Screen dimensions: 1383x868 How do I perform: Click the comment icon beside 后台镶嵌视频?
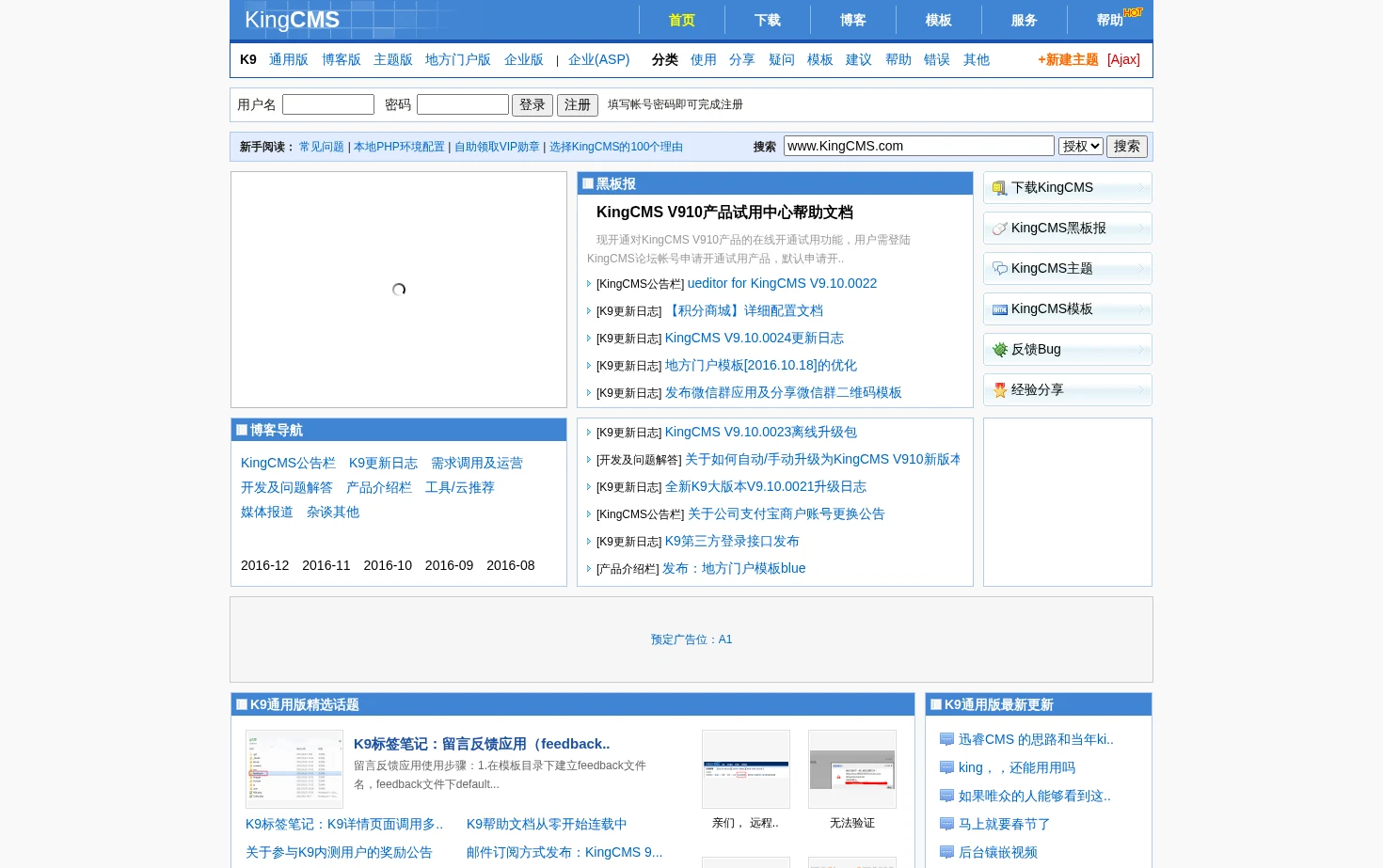[946, 853]
